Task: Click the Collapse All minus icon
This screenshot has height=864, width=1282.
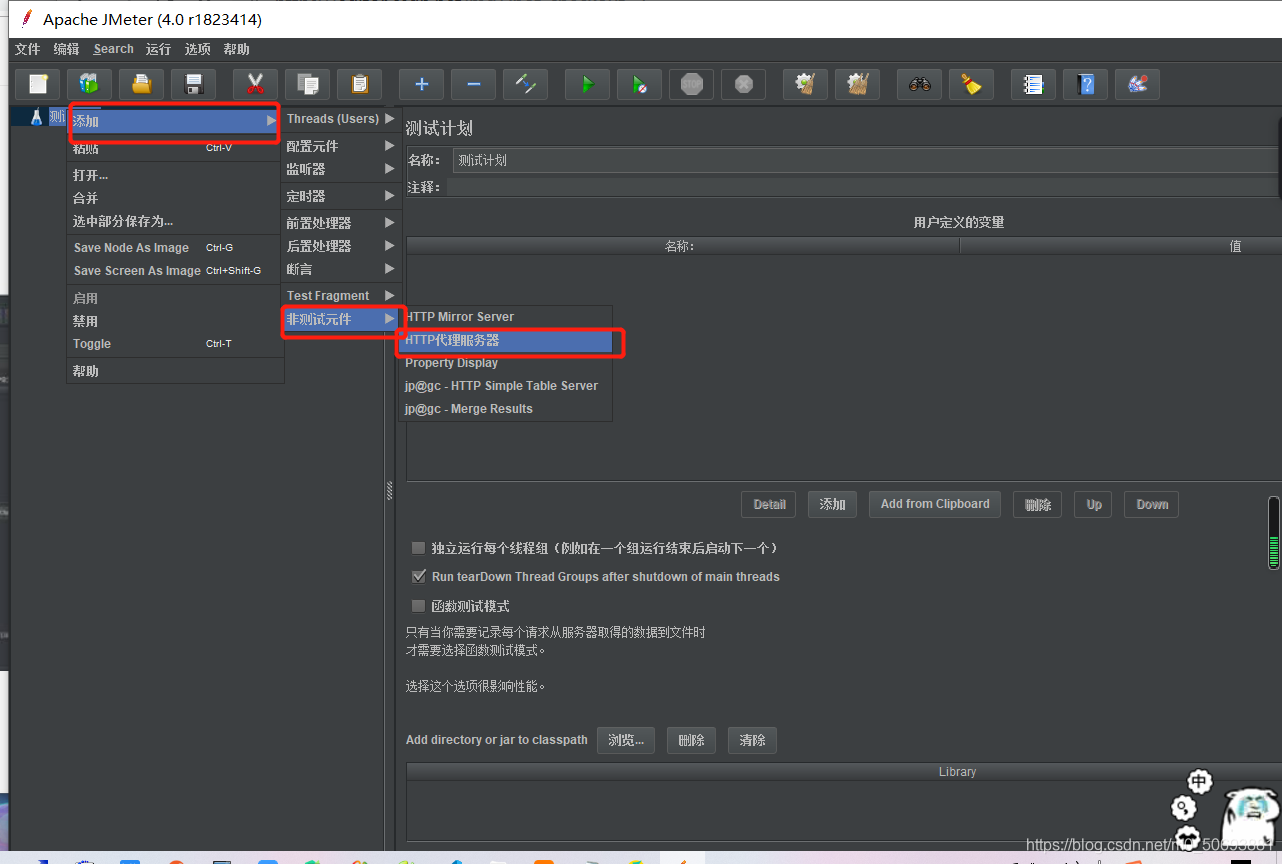Action: [474, 84]
